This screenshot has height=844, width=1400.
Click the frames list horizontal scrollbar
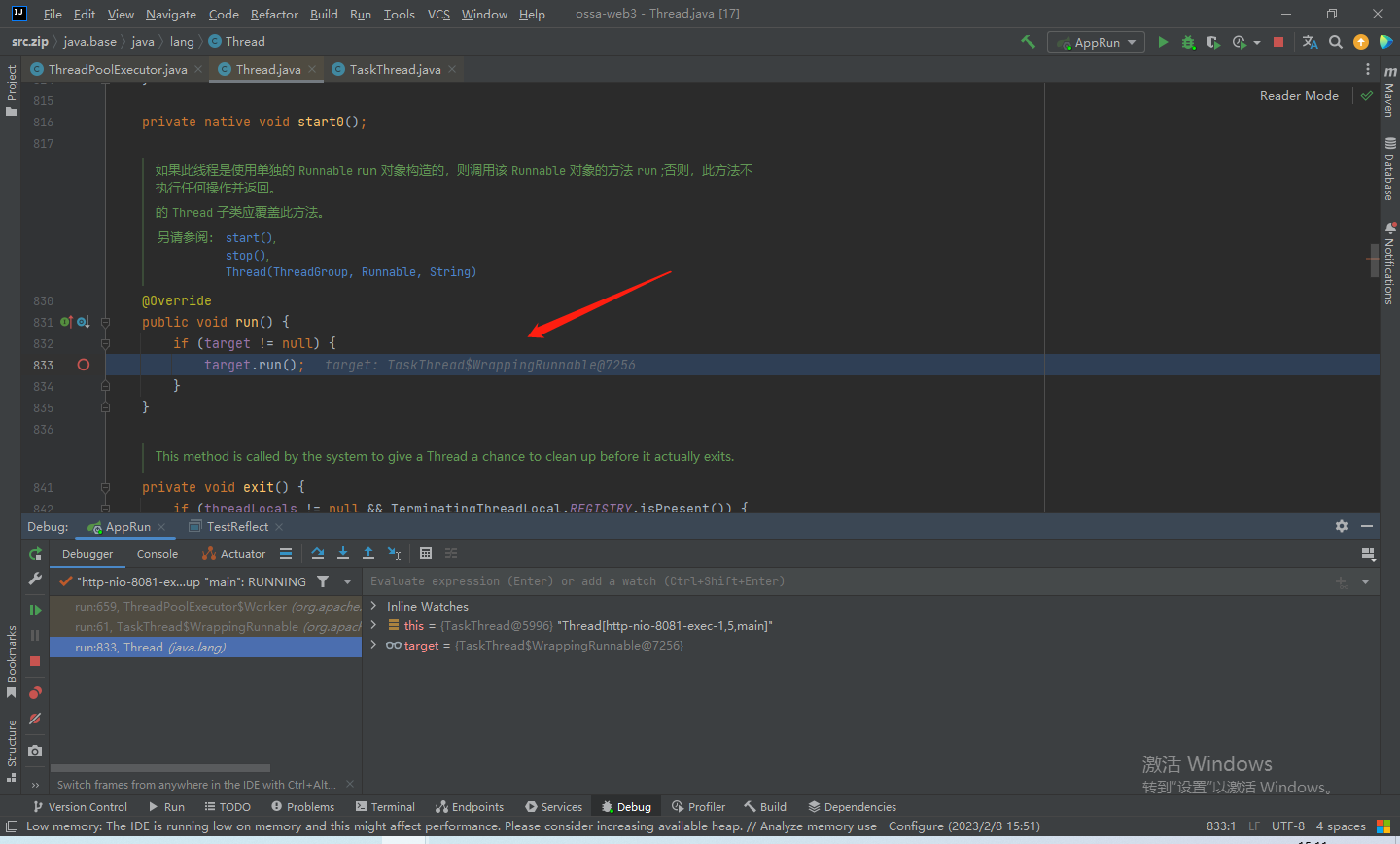click(160, 768)
